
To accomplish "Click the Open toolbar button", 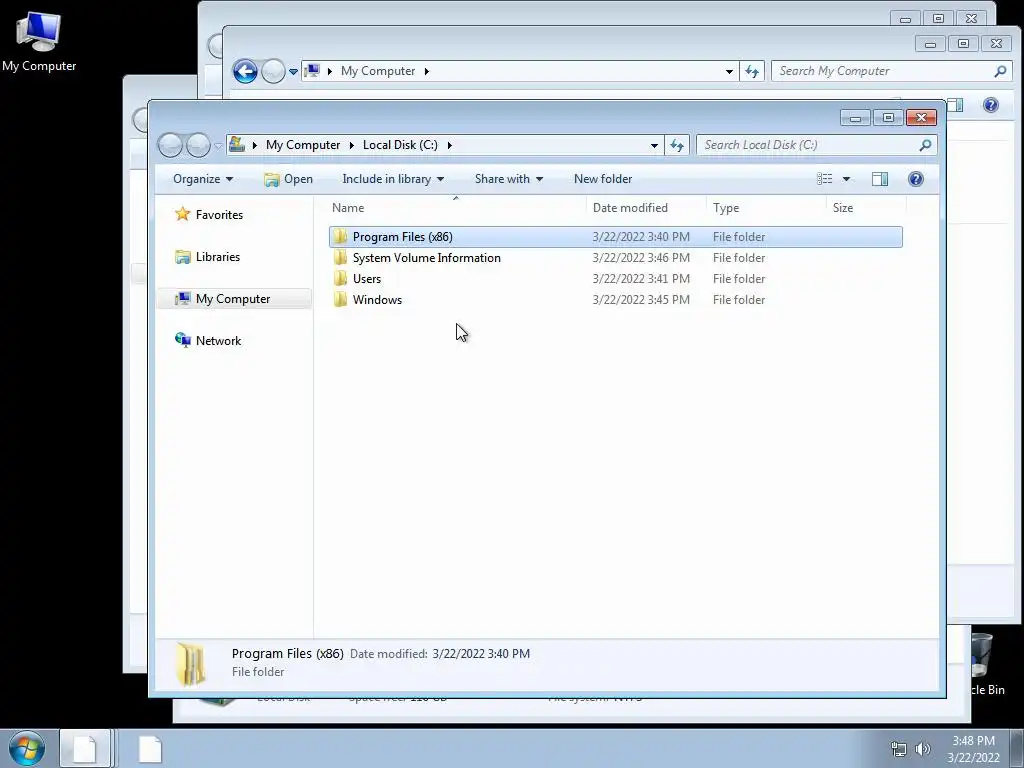I will click(x=288, y=179).
